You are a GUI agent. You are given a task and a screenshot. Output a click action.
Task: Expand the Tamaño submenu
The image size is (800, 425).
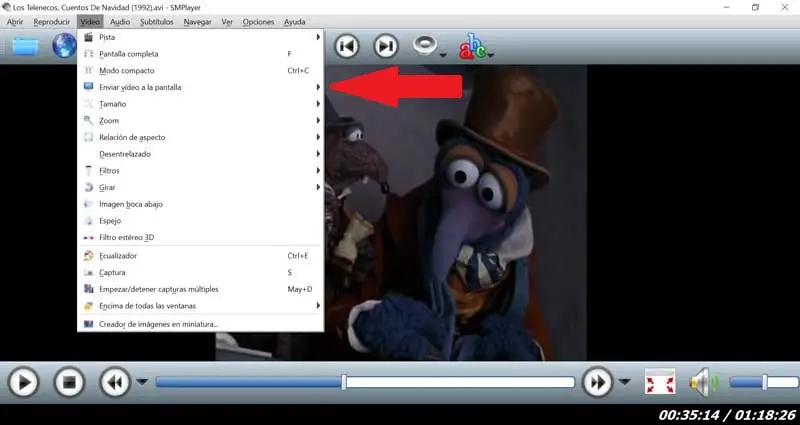coord(201,104)
